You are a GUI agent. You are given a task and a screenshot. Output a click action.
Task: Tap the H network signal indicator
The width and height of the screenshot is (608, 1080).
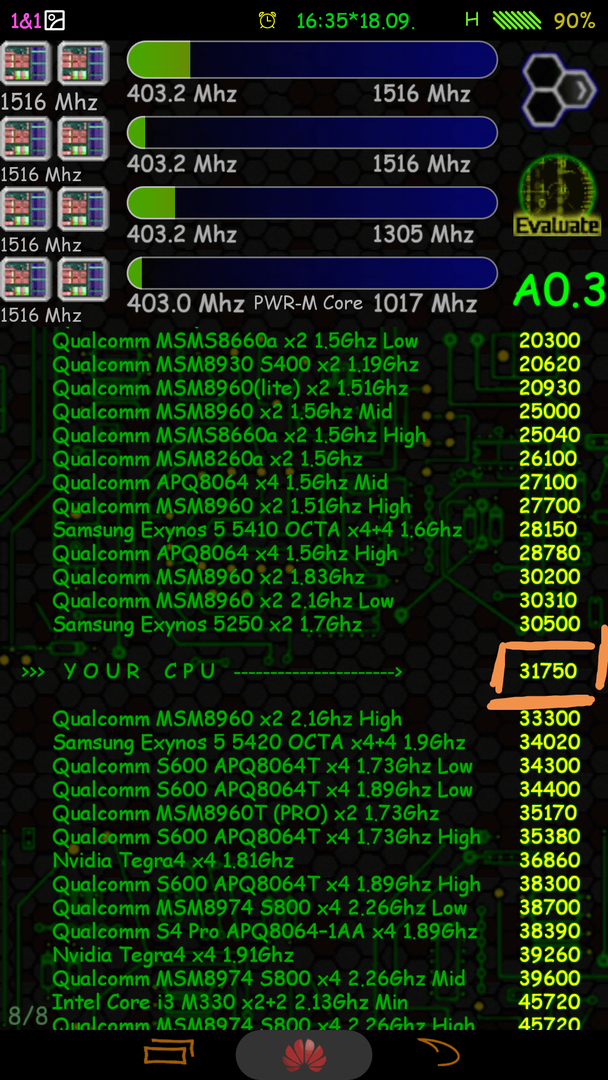472,19
